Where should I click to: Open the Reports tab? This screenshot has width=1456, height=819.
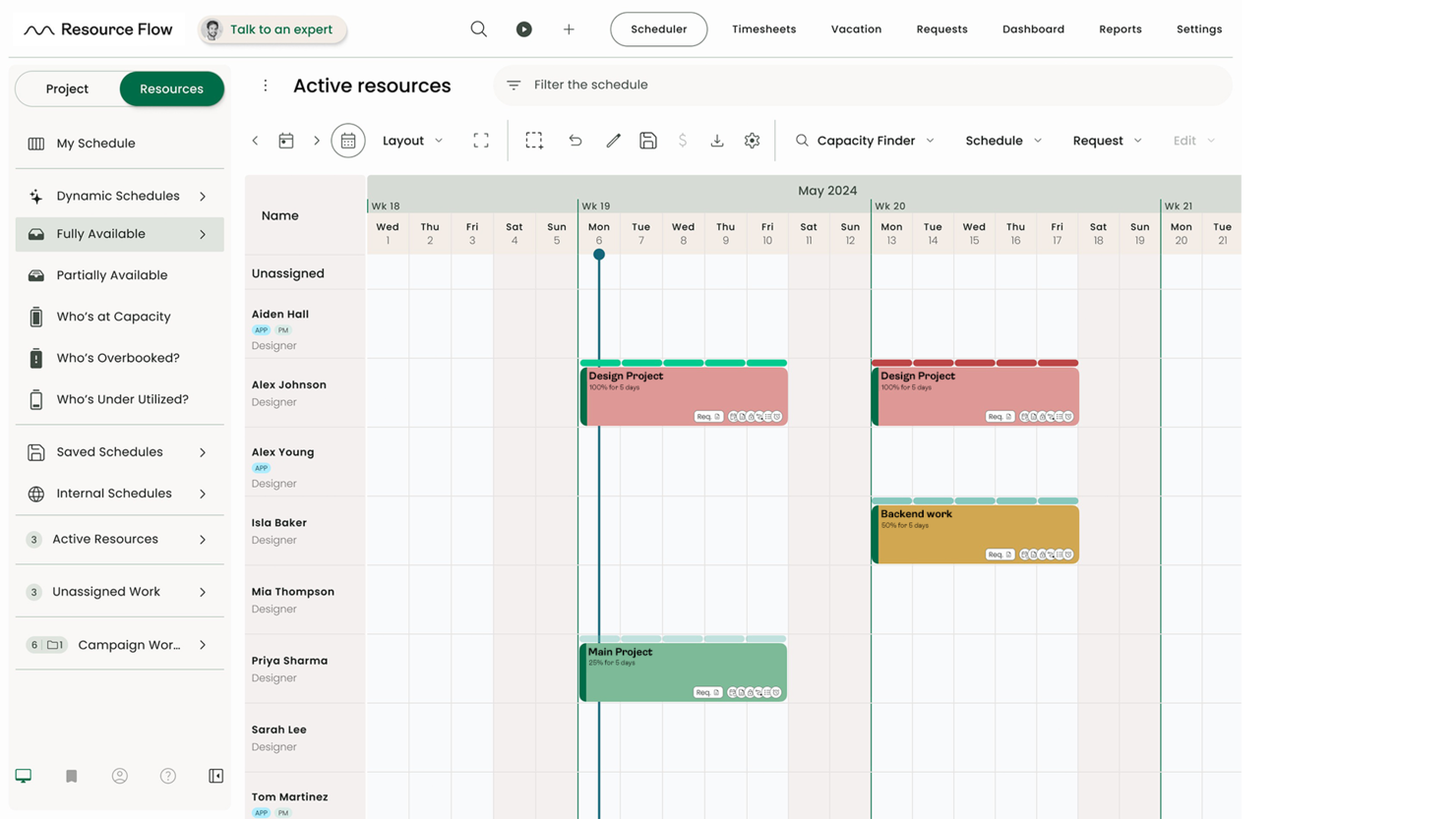(1121, 29)
